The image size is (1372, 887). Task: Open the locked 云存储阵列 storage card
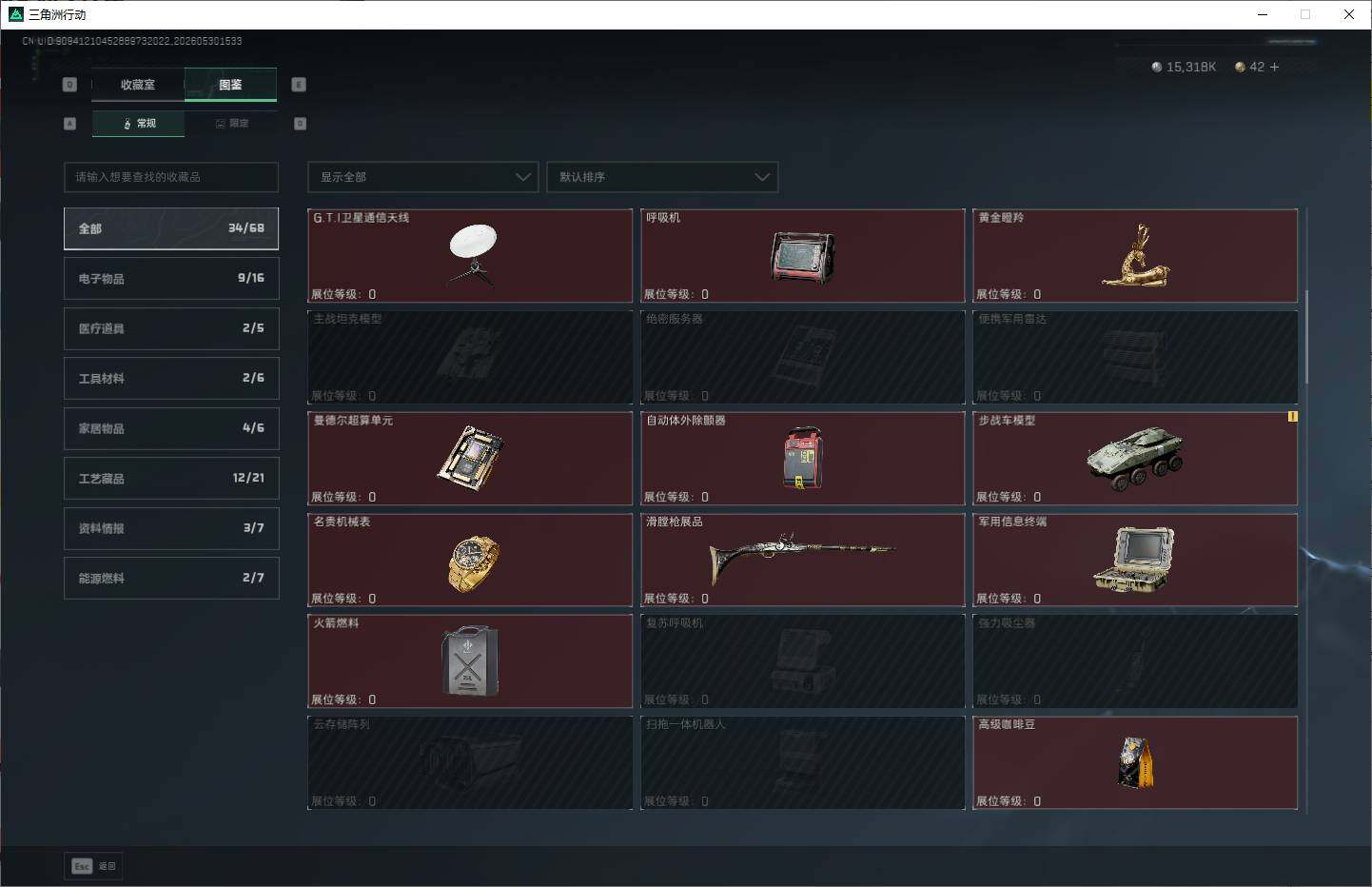tap(470, 762)
